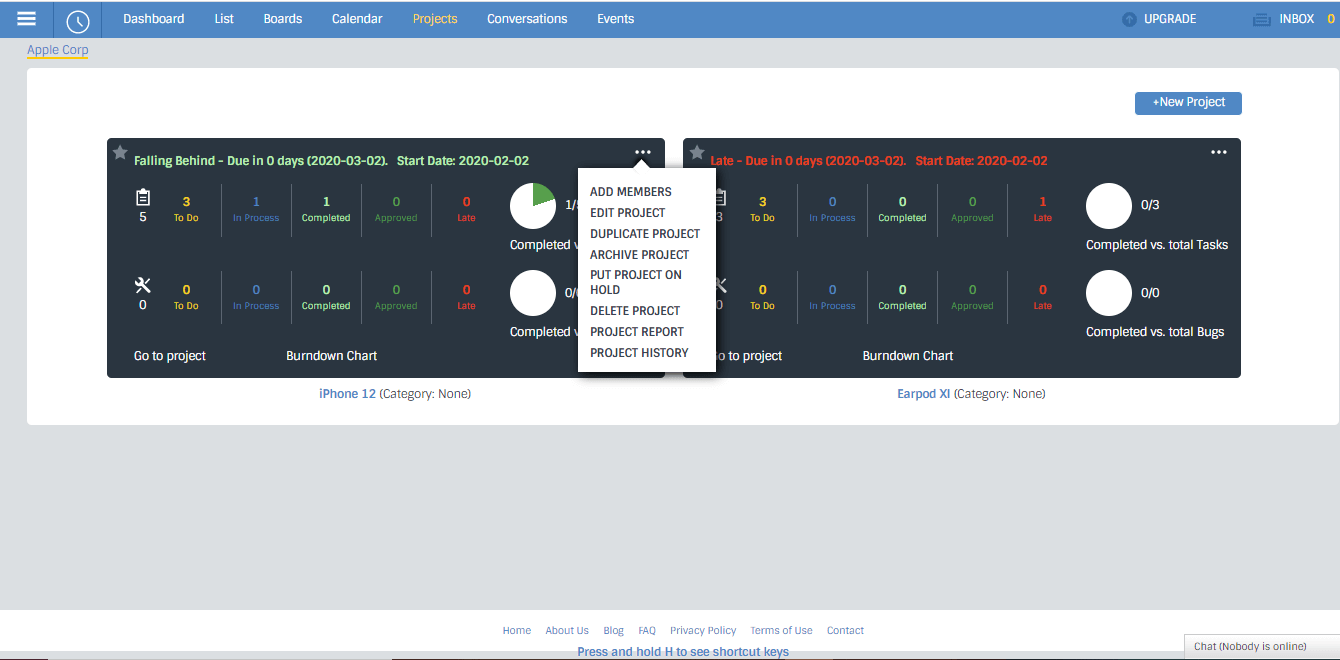This screenshot has height=660, width=1340.
Task: Open the hamburger main menu
Action: 27,19
